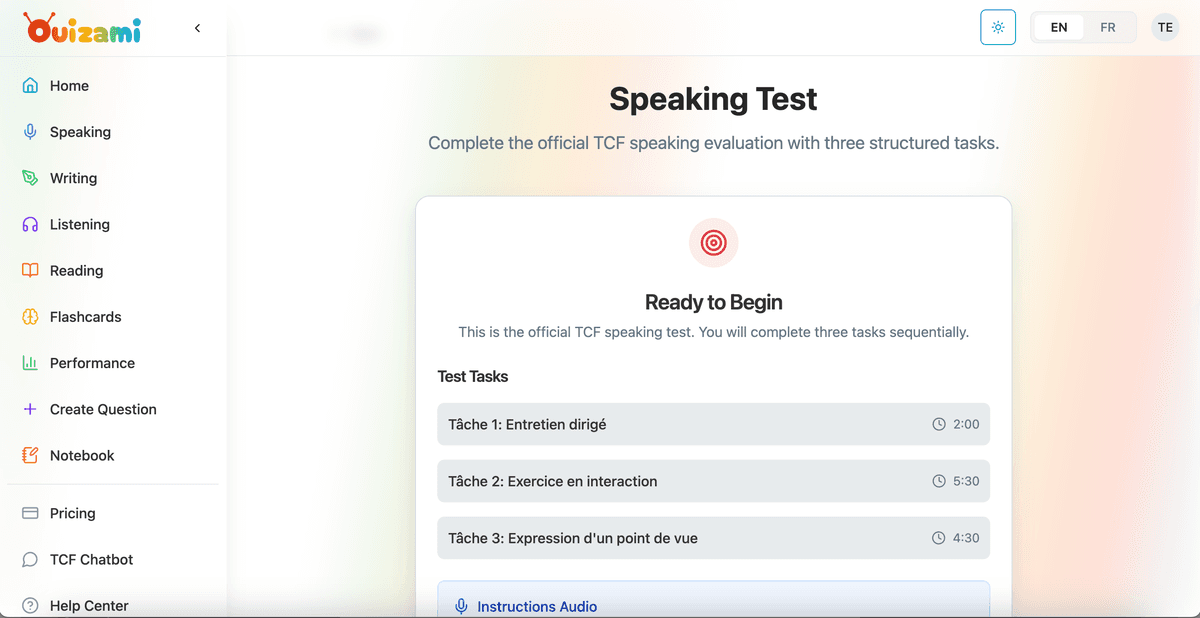
Task: Toggle light/dark theme with the sun icon
Action: click(x=997, y=27)
